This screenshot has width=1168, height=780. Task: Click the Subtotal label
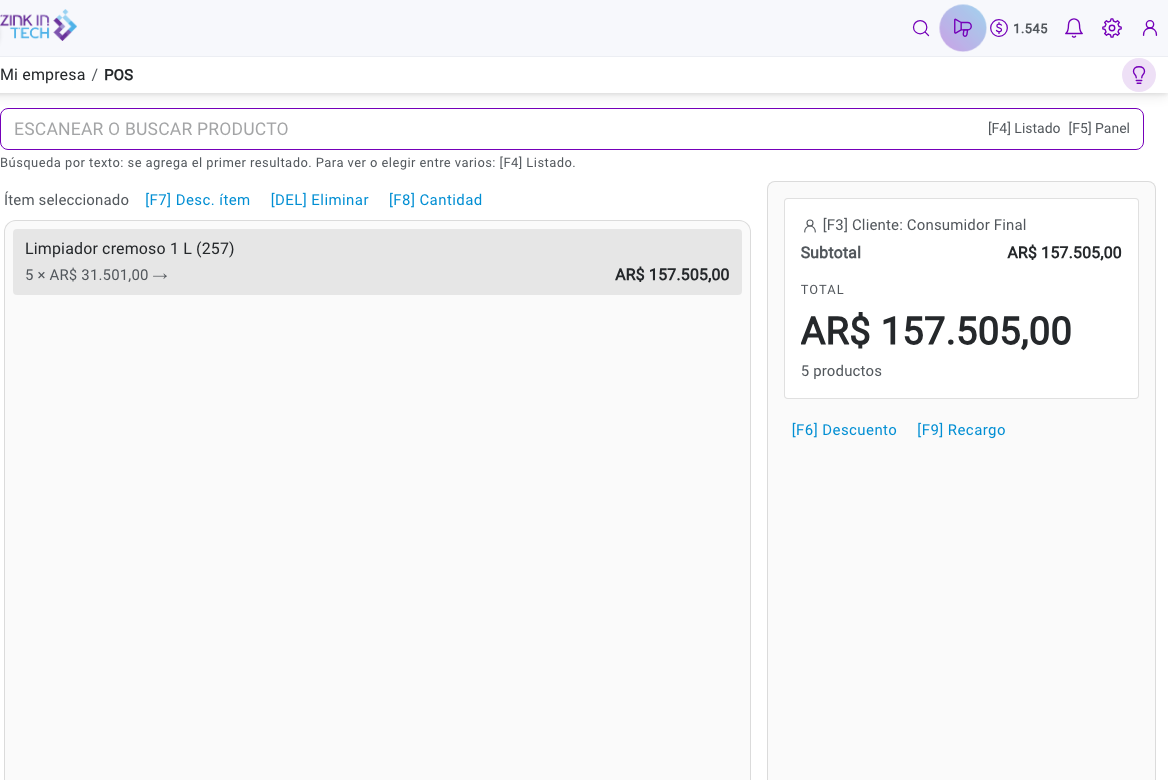pos(831,253)
